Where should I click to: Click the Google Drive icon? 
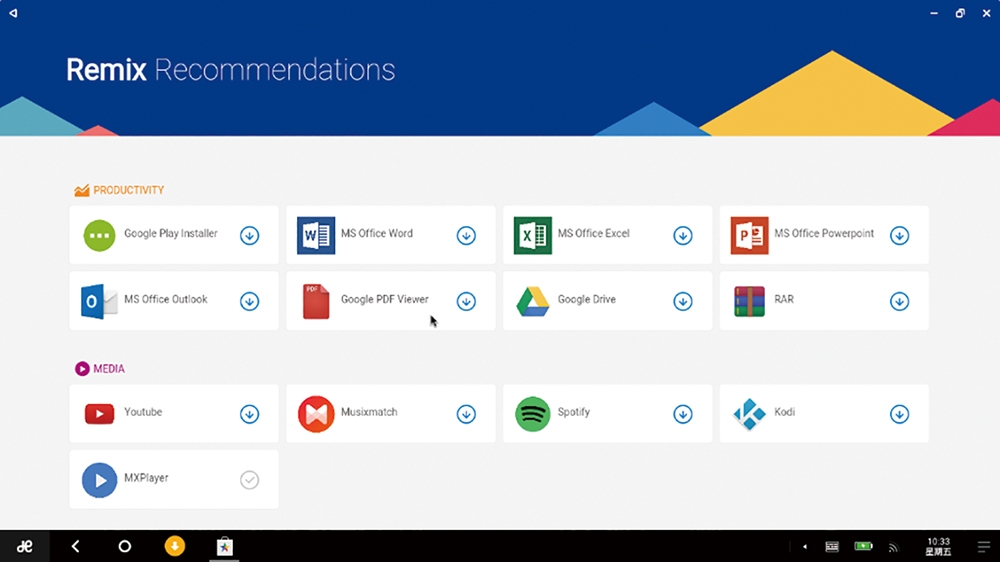point(533,301)
